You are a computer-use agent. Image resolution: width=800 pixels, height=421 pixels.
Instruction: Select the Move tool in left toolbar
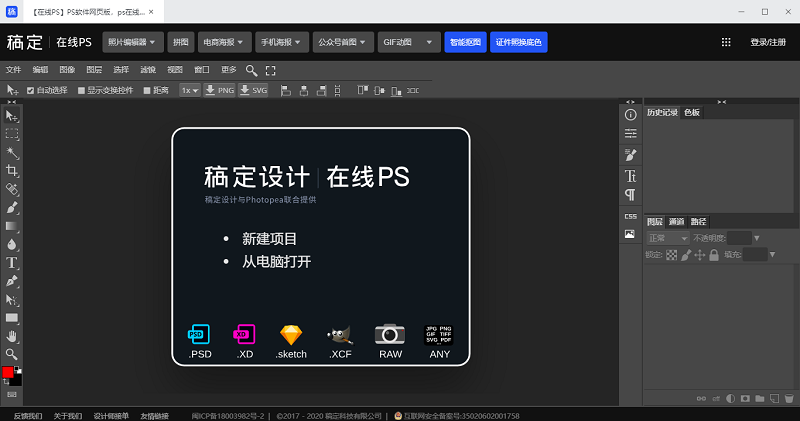click(12, 116)
